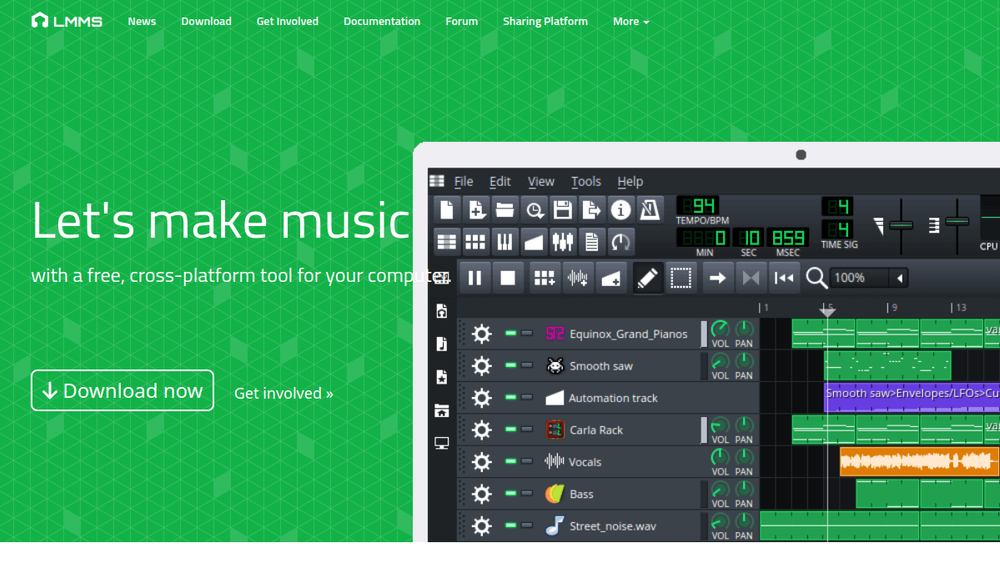The image size is (1000, 563).
Task: Toggle the metronome icon
Action: pos(650,210)
